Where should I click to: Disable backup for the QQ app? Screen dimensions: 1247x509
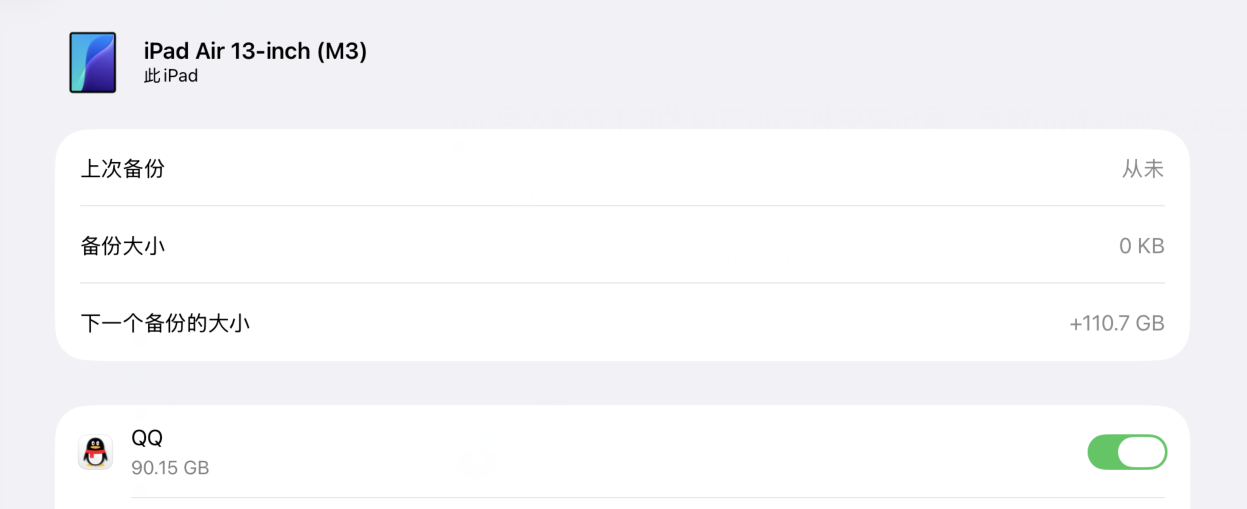pos(1126,452)
